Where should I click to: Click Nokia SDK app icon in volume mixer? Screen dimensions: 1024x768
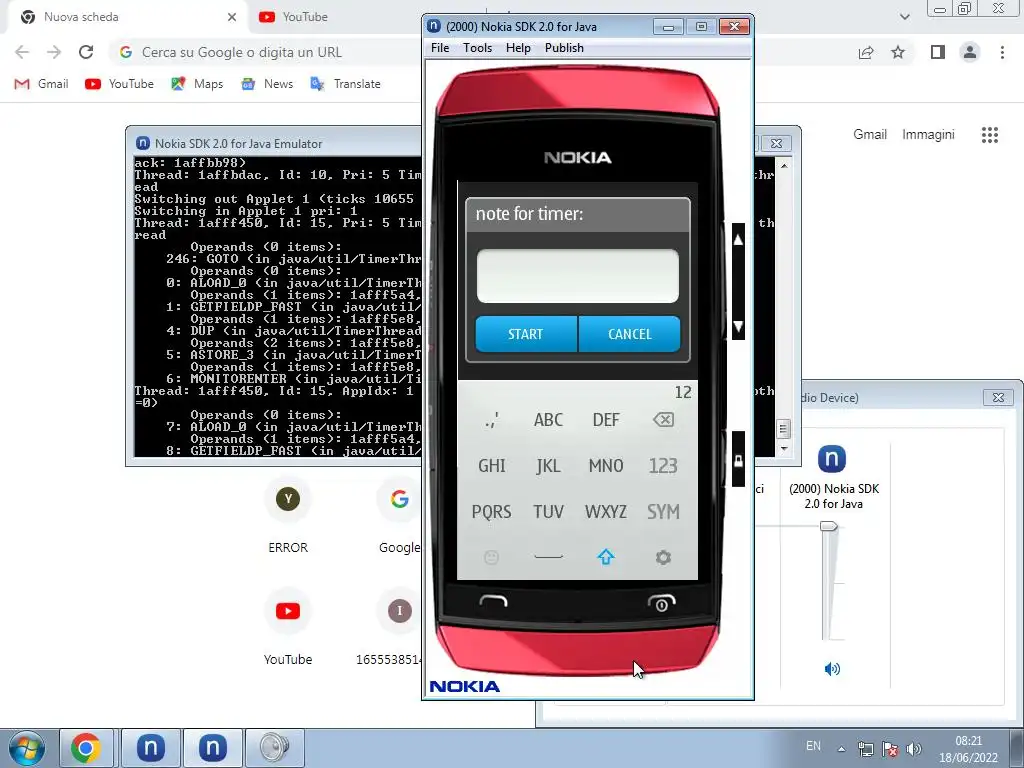pos(832,458)
